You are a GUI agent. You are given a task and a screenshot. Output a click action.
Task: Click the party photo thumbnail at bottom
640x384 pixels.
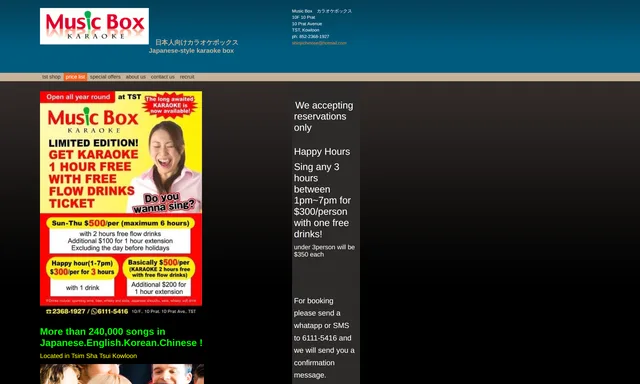tap(122, 374)
